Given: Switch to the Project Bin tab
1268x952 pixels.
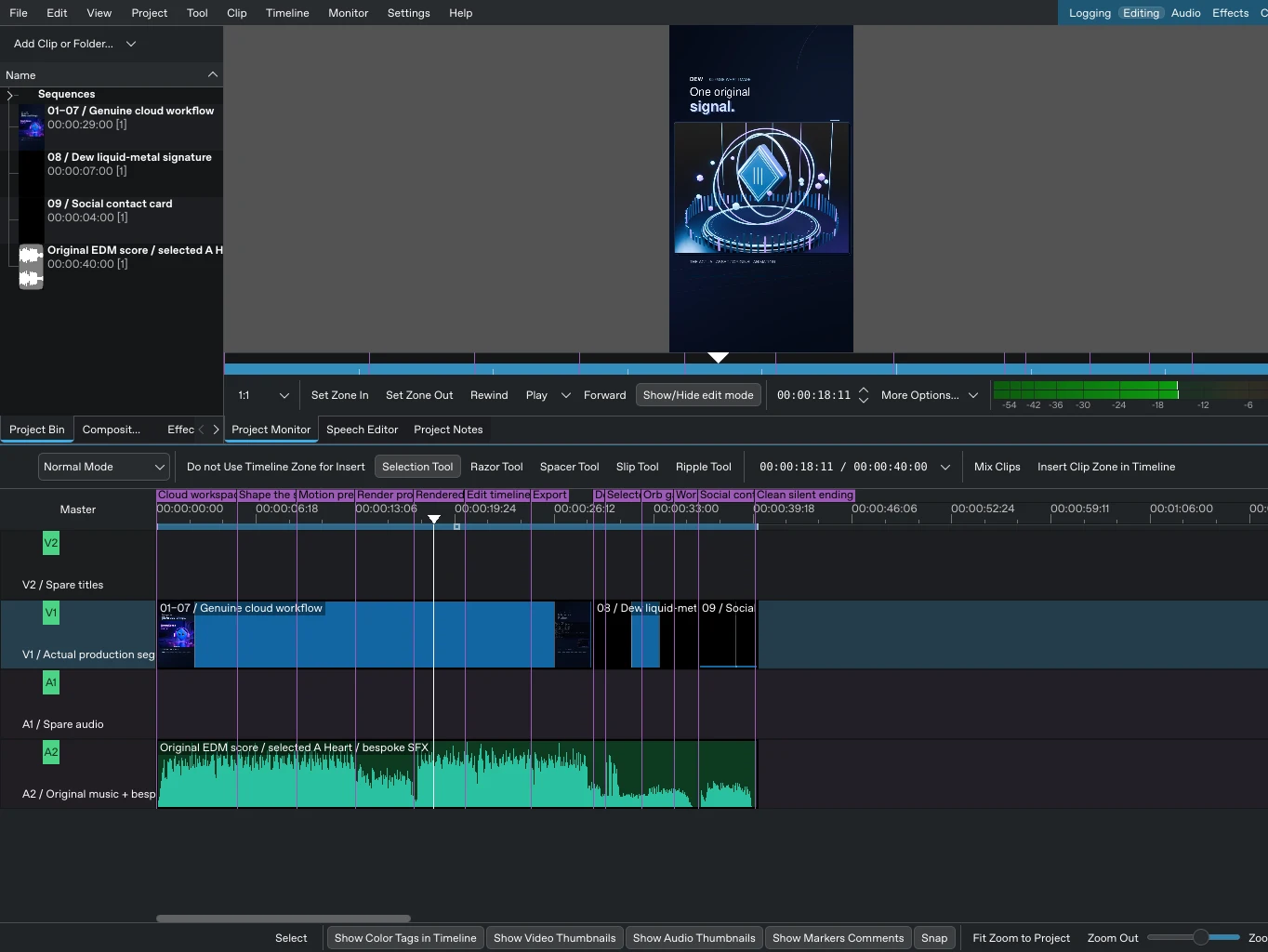Looking at the screenshot, I should (37, 430).
